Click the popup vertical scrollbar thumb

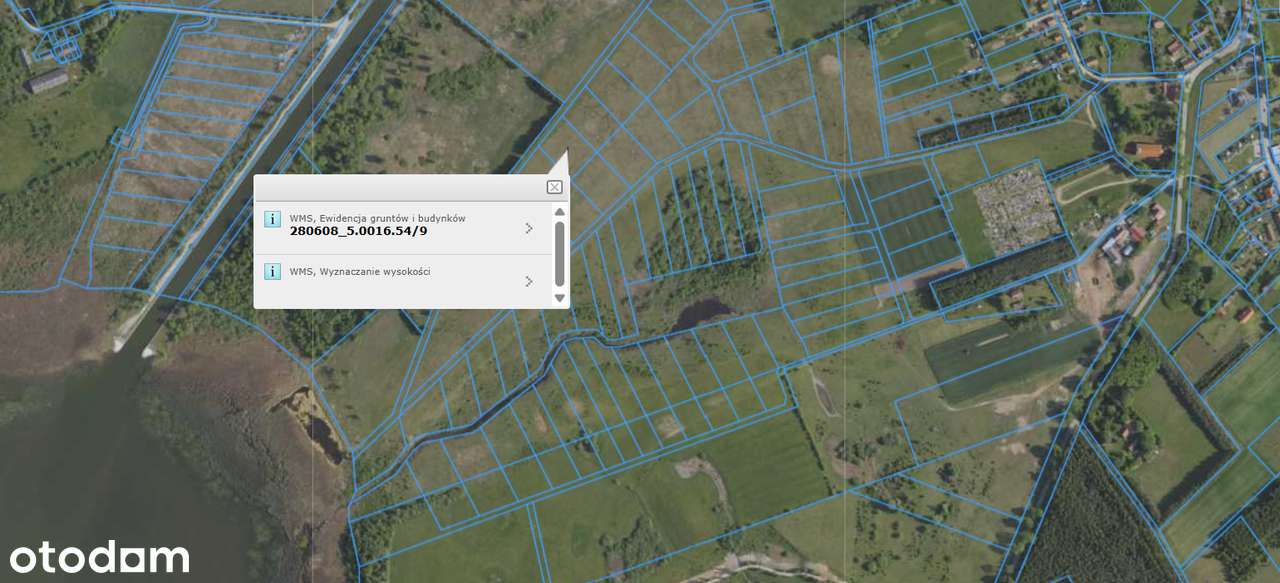point(559,254)
